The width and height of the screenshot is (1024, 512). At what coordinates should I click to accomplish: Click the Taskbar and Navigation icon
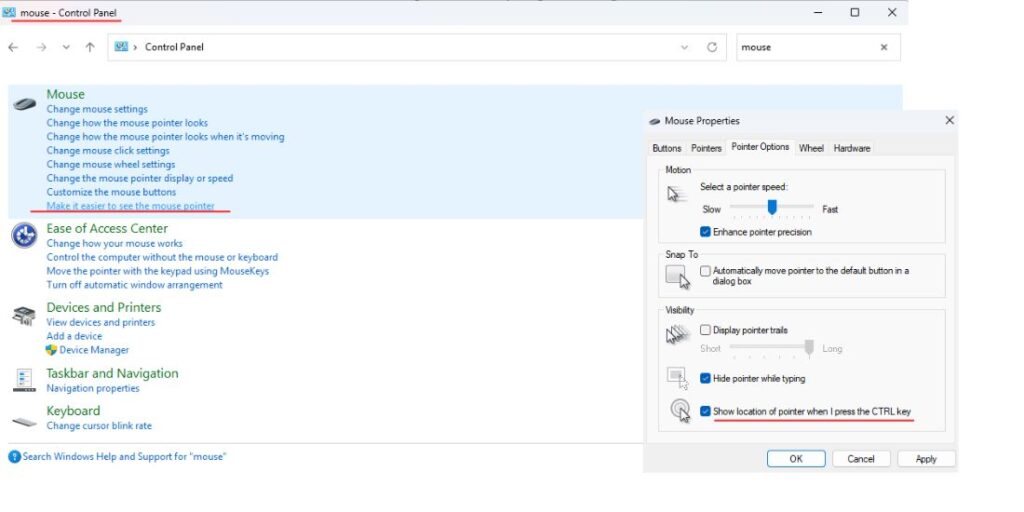tap(24, 380)
